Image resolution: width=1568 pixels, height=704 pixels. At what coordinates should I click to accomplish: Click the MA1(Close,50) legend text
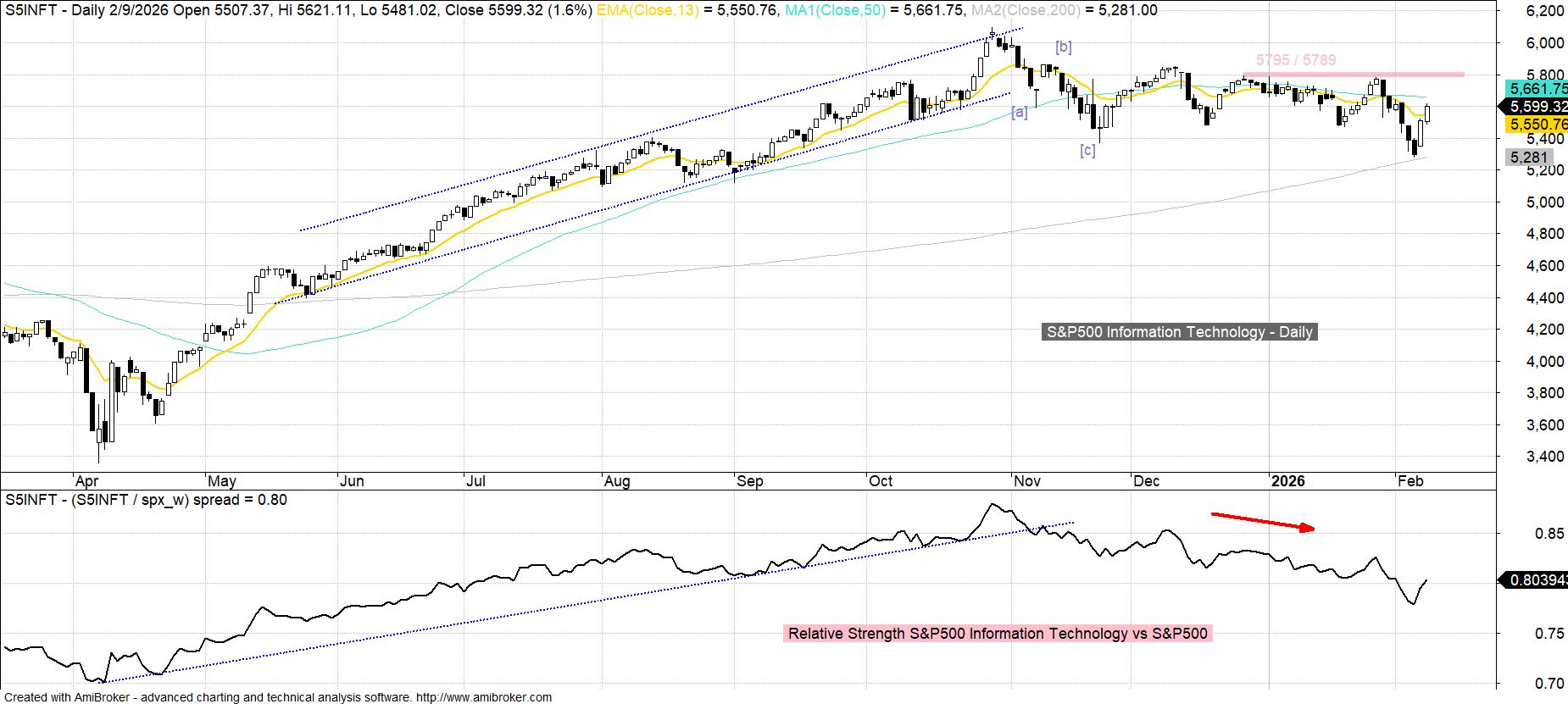pyautogui.click(x=835, y=10)
